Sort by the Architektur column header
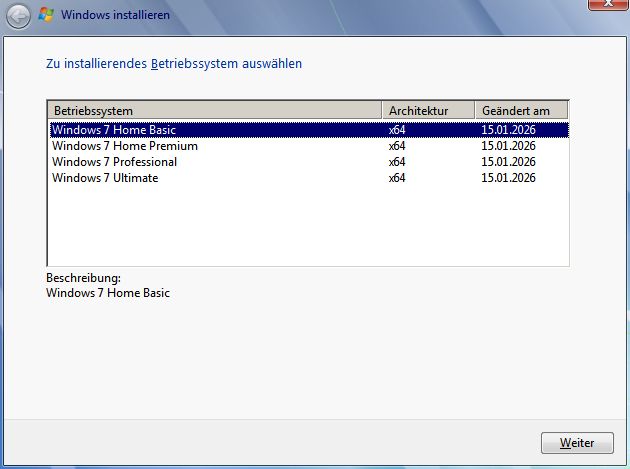Screen dimensions: 630x469 428,111
